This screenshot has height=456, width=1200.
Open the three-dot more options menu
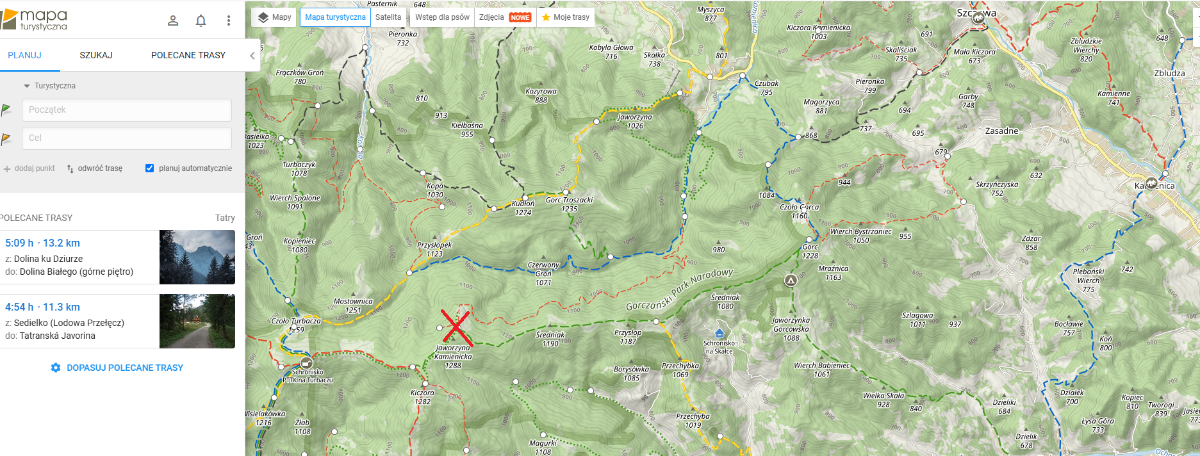click(x=229, y=20)
